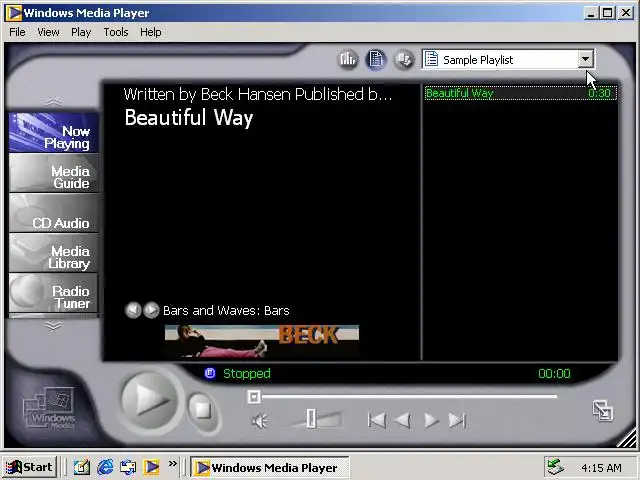Launch Internet Explorer from quick launch
Viewport: 640px width, 480px height.
105,467
